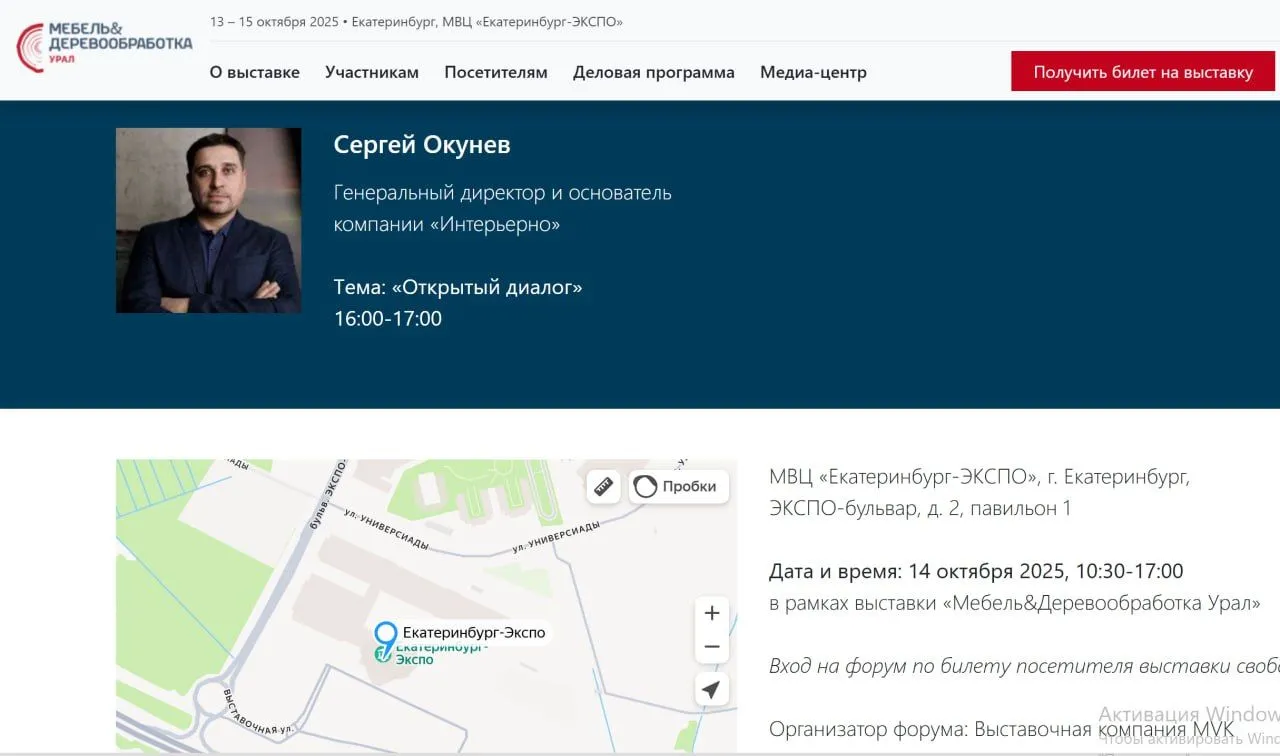Expand the Посетителям menu

point(496,72)
